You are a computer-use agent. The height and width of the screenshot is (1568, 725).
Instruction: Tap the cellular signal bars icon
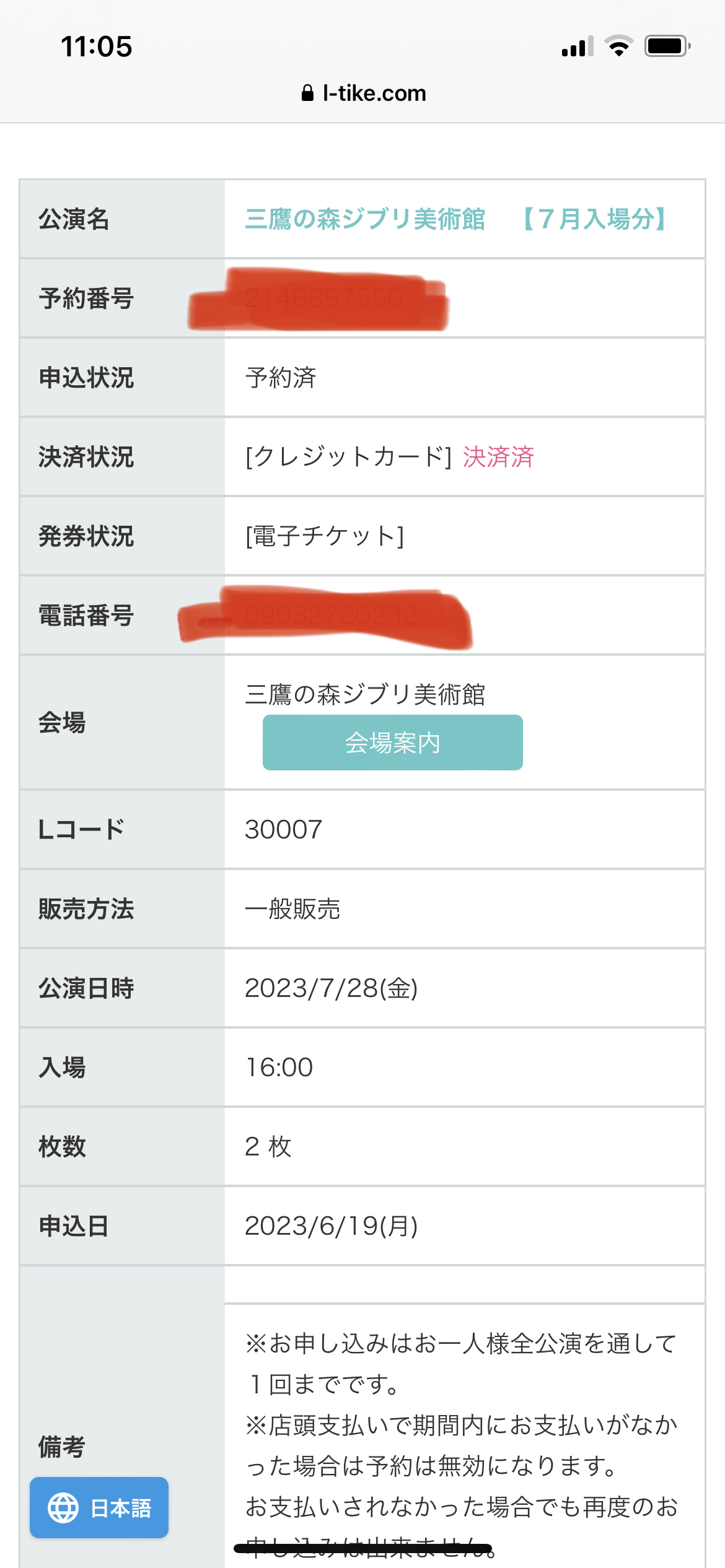click(578, 46)
